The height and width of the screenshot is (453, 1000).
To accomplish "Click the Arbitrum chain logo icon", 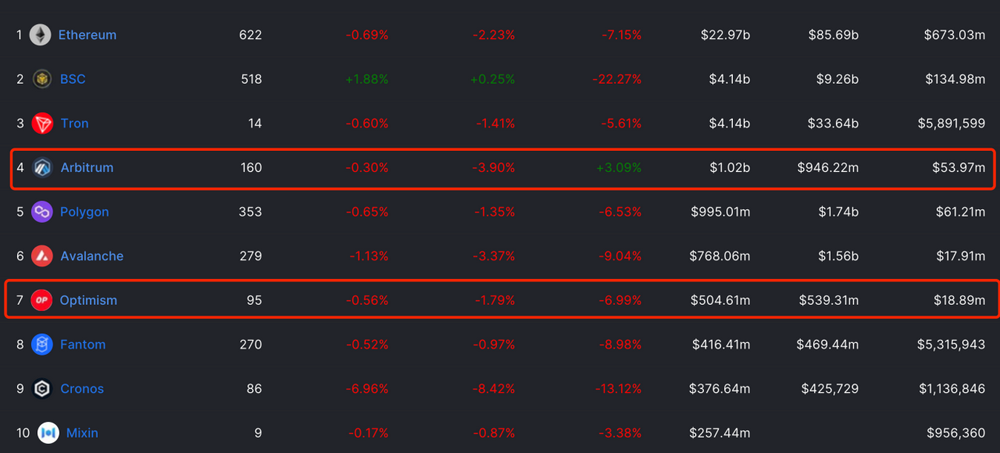I will point(42,168).
